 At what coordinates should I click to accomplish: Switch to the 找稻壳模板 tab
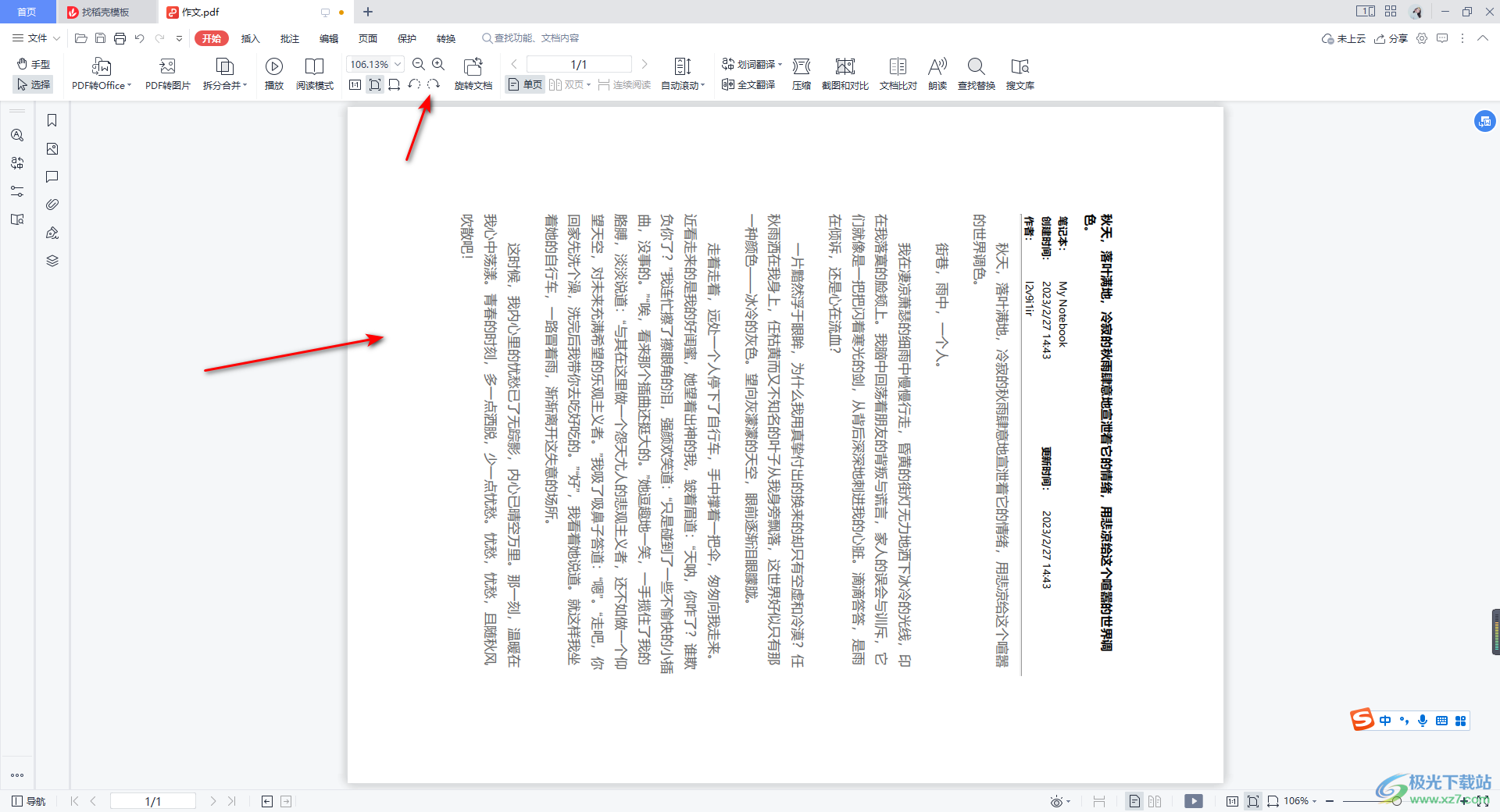point(105,12)
